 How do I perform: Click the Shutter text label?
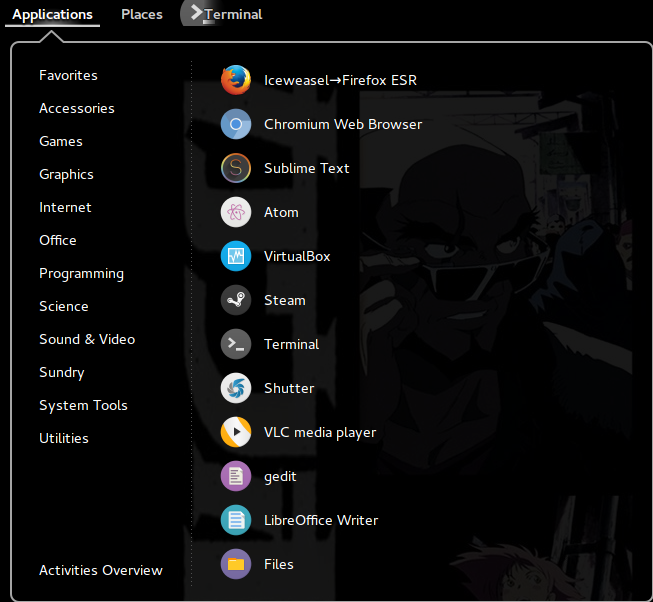[x=289, y=388]
